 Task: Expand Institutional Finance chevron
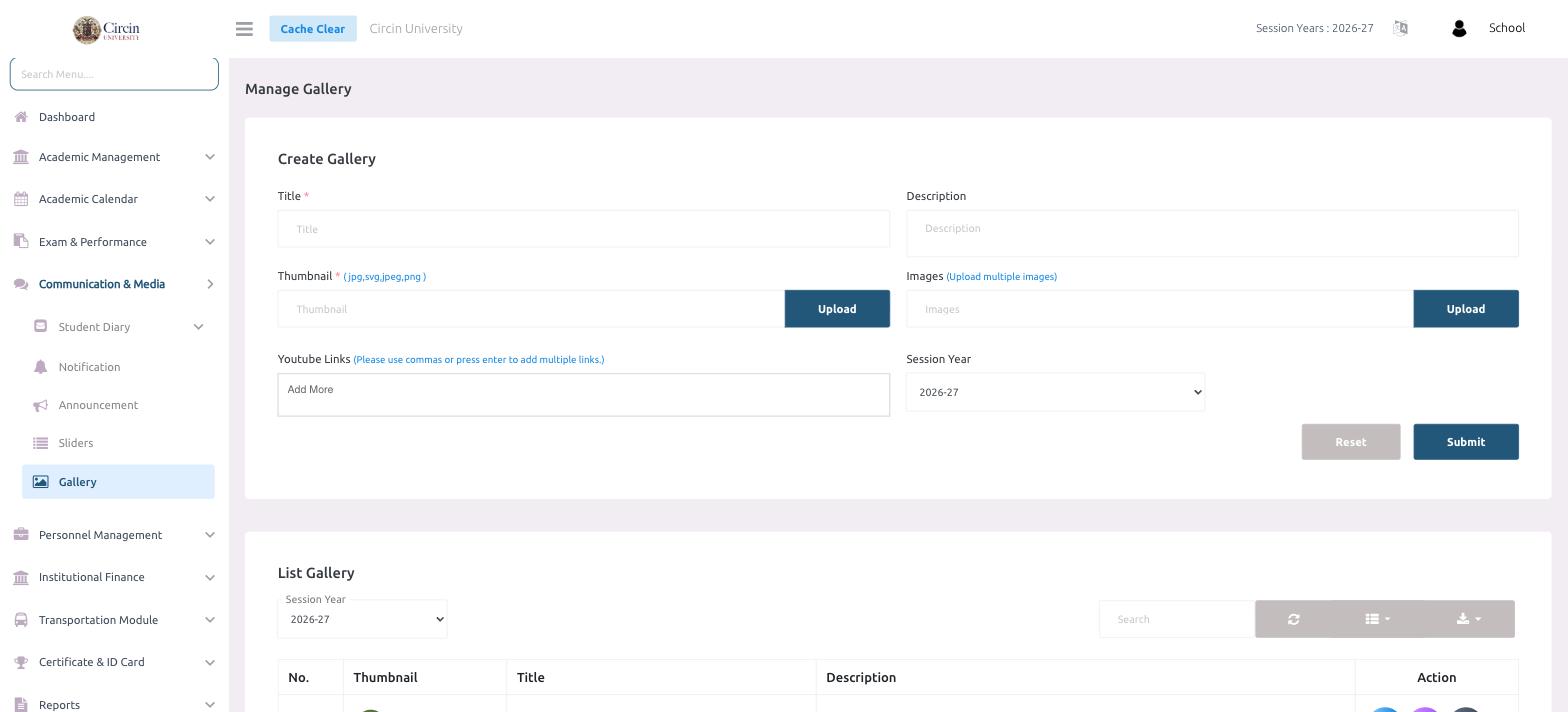pyautogui.click(x=210, y=577)
